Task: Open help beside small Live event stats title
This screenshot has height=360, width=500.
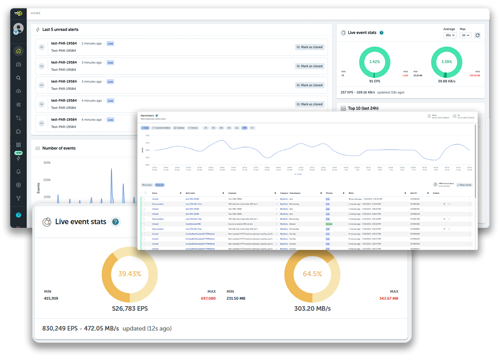Action: point(382,33)
